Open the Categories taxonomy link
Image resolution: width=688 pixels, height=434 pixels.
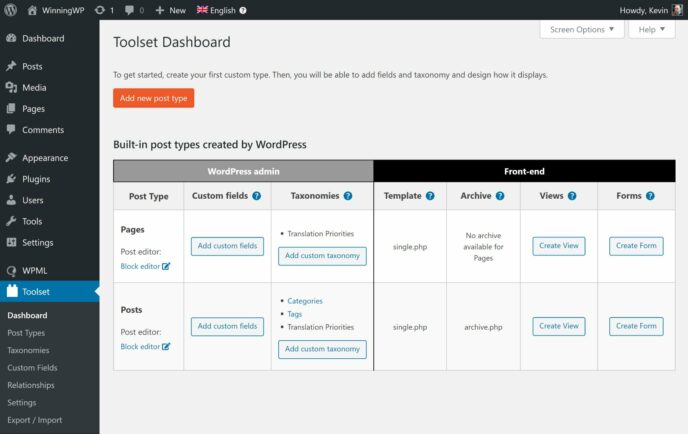[x=305, y=301]
